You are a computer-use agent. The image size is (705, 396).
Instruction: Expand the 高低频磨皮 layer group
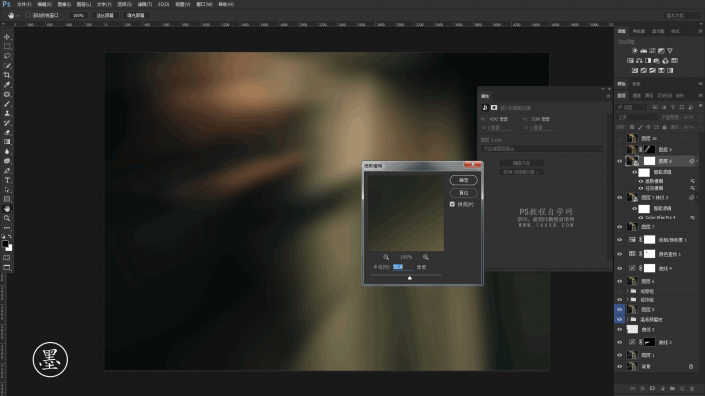pos(628,320)
